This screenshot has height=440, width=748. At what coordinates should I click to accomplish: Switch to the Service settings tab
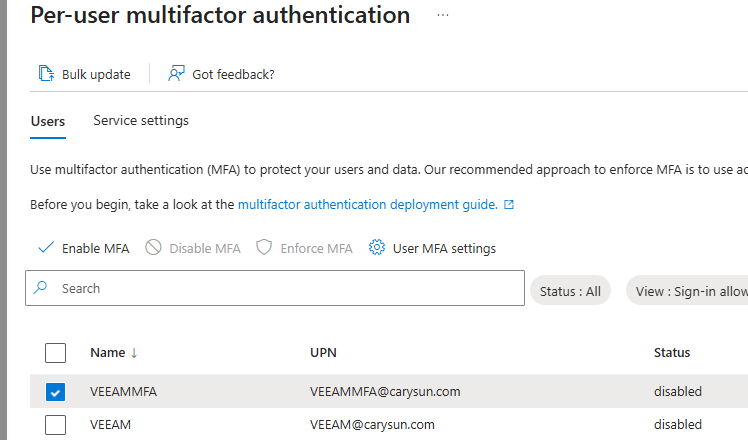[x=141, y=121]
